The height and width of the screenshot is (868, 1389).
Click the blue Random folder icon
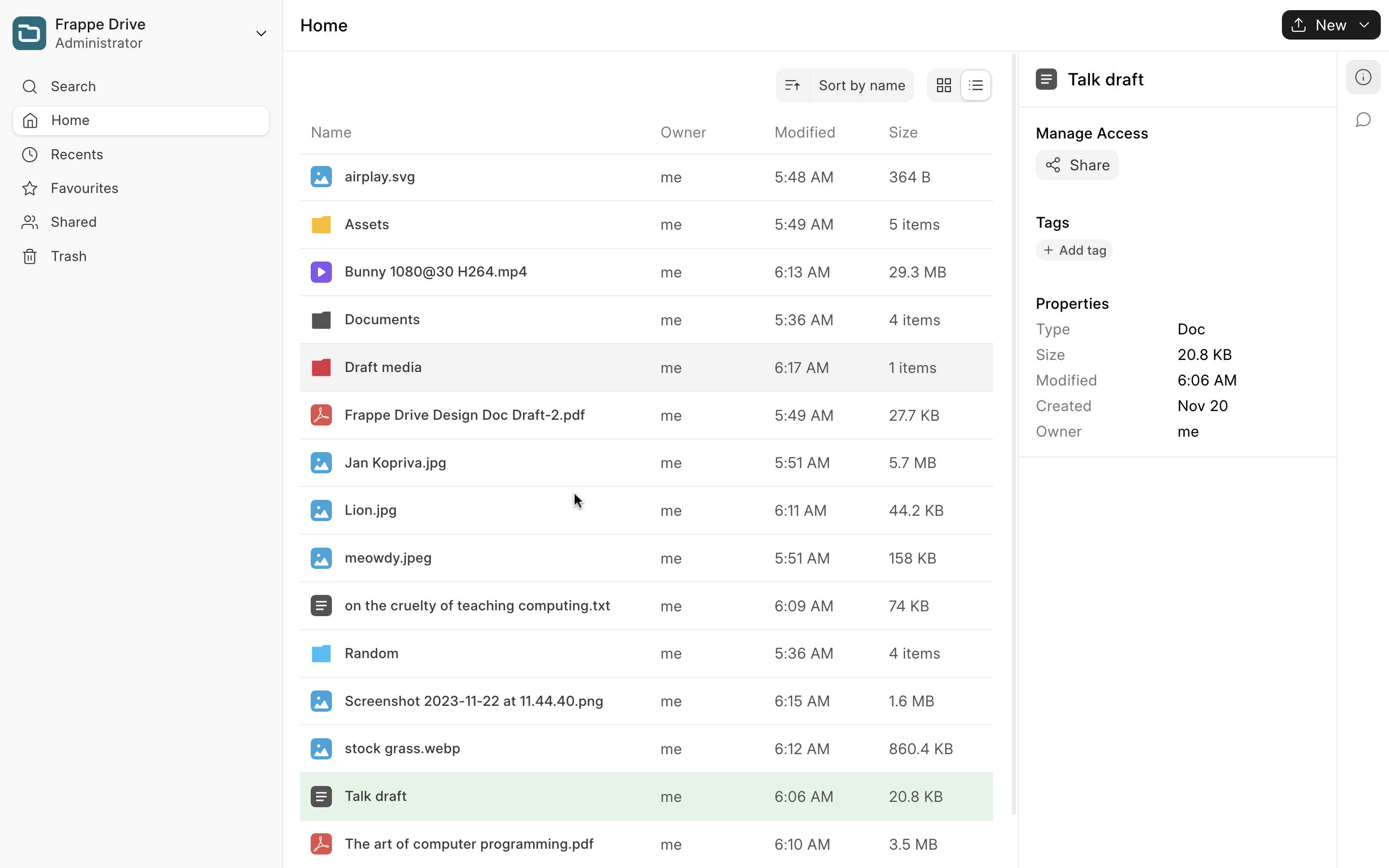pos(321,653)
